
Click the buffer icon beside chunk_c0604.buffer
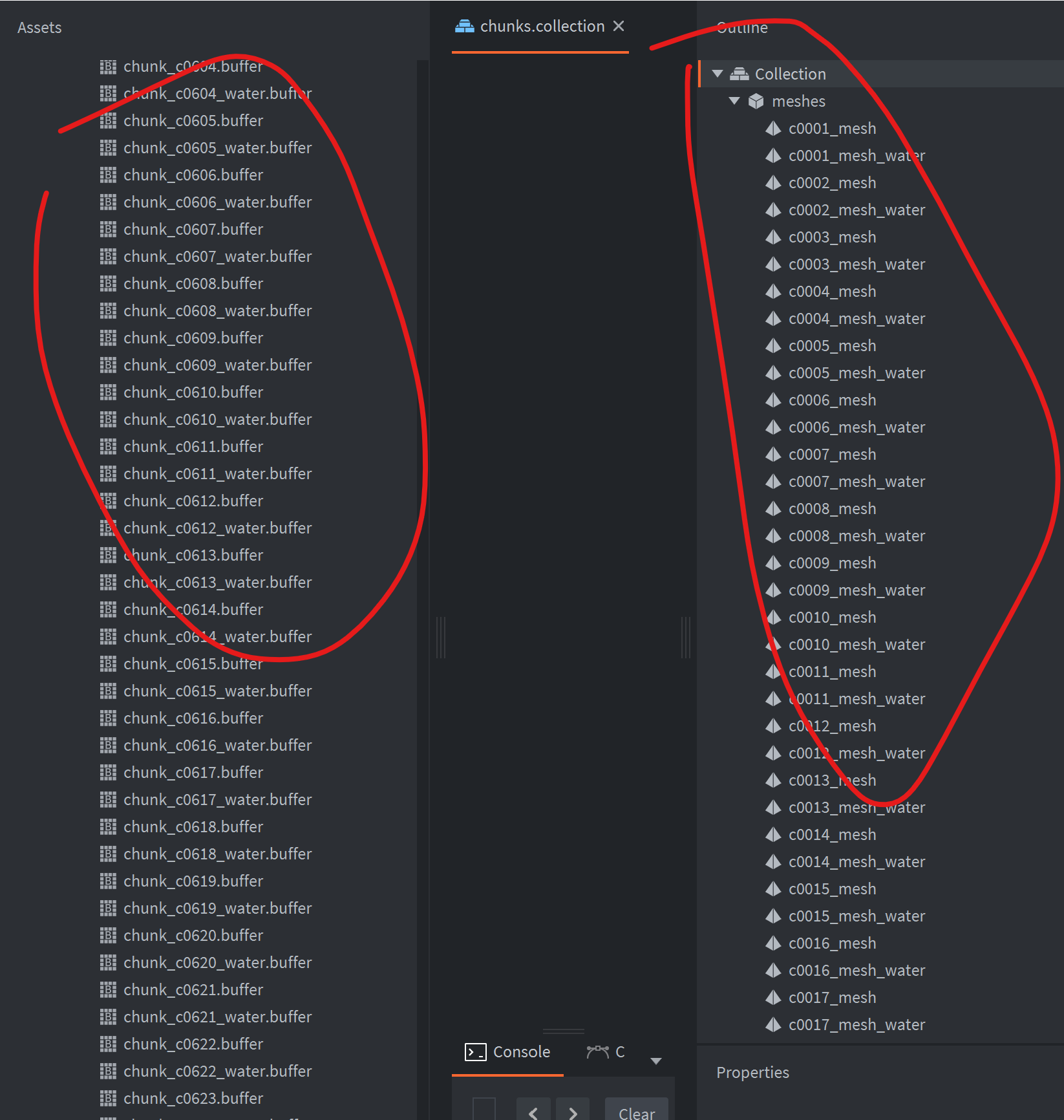108,66
